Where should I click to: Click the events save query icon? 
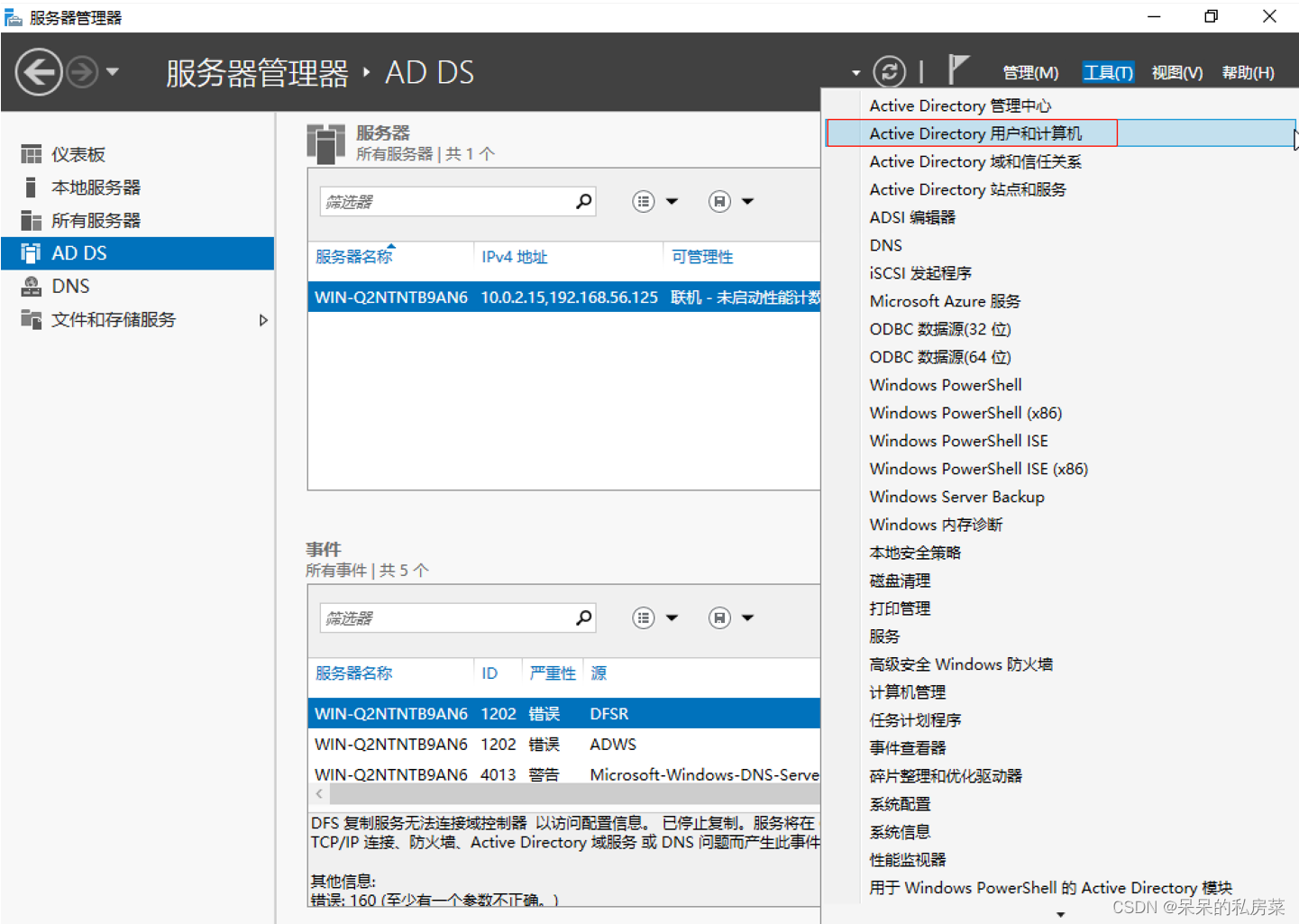click(719, 618)
